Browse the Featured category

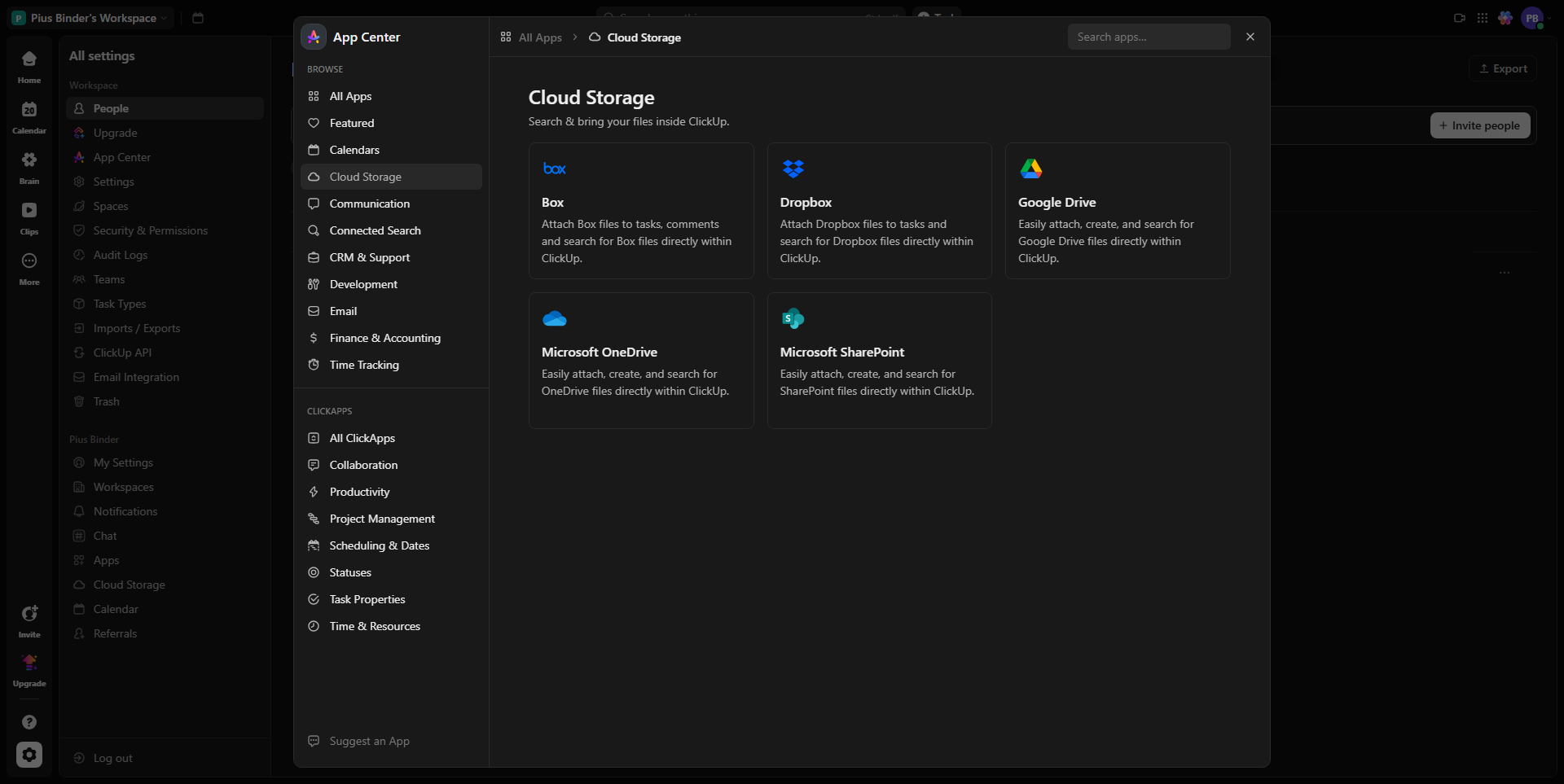[x=391, y=123]
